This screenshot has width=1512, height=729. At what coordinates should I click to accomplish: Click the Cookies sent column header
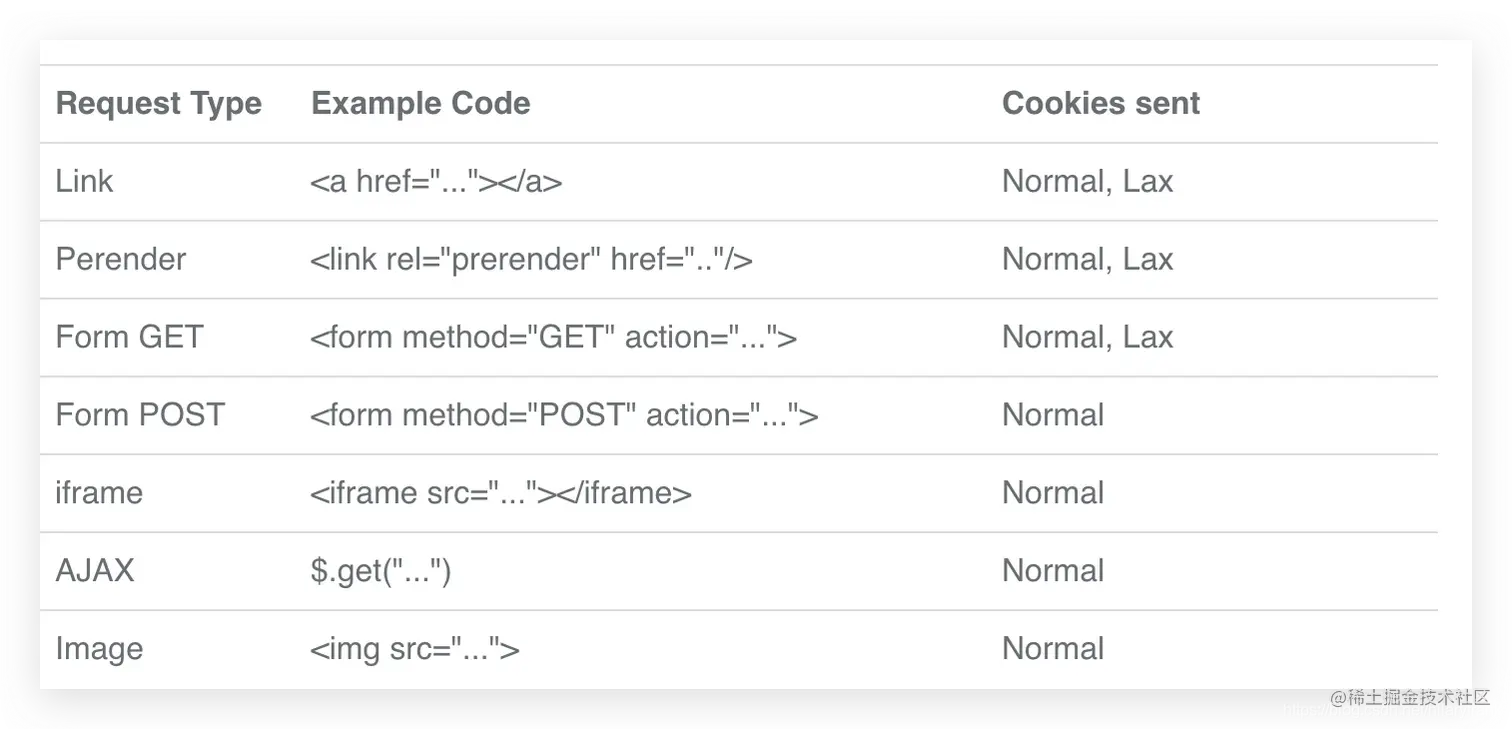pyautogui.click(x=1100, y=103)
